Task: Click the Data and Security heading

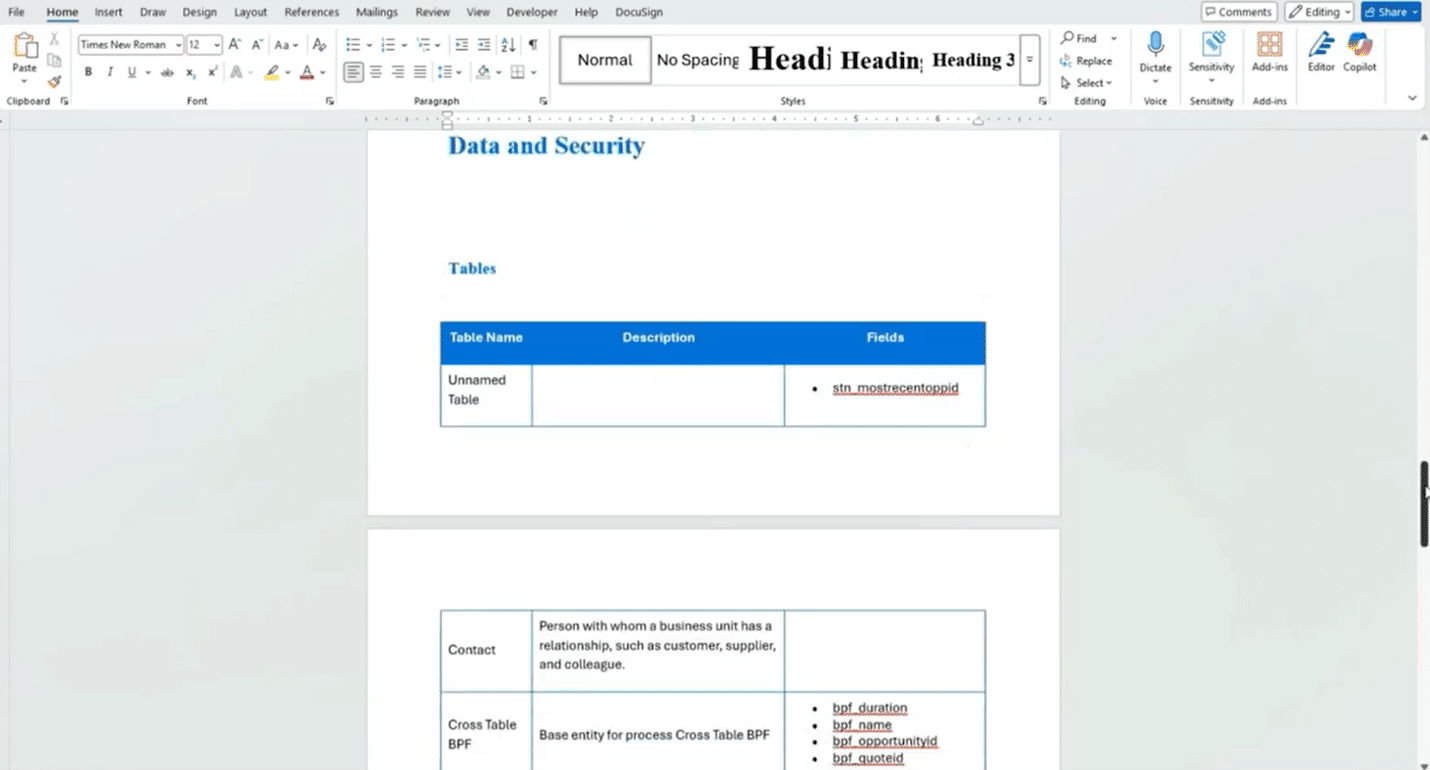Action: pos(546,146)
